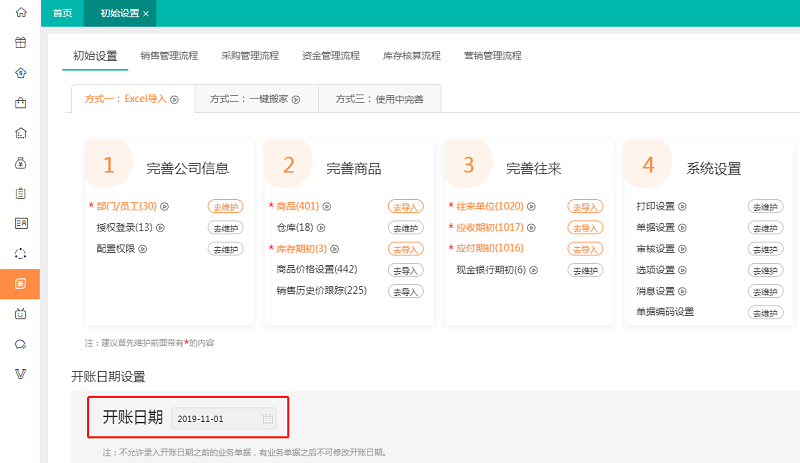Open the calendar icon in 开账日期 field
800x463 pixels.
pyautogui.click(x=267, y=418)
